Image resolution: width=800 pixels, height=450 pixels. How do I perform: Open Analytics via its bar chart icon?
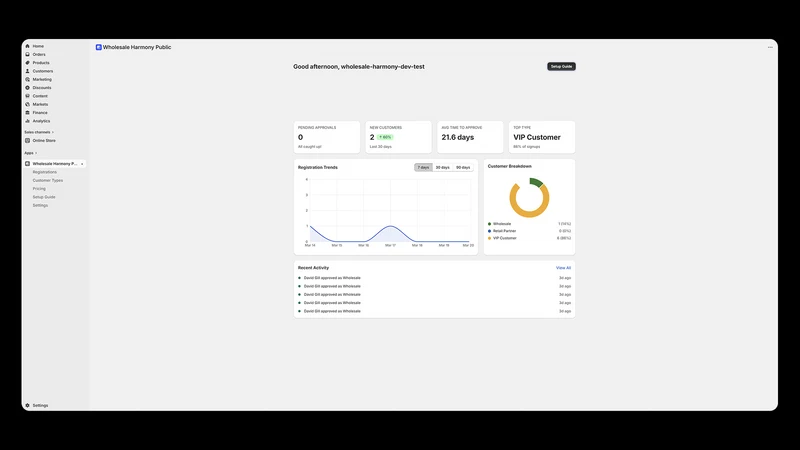tap(28, 121)
